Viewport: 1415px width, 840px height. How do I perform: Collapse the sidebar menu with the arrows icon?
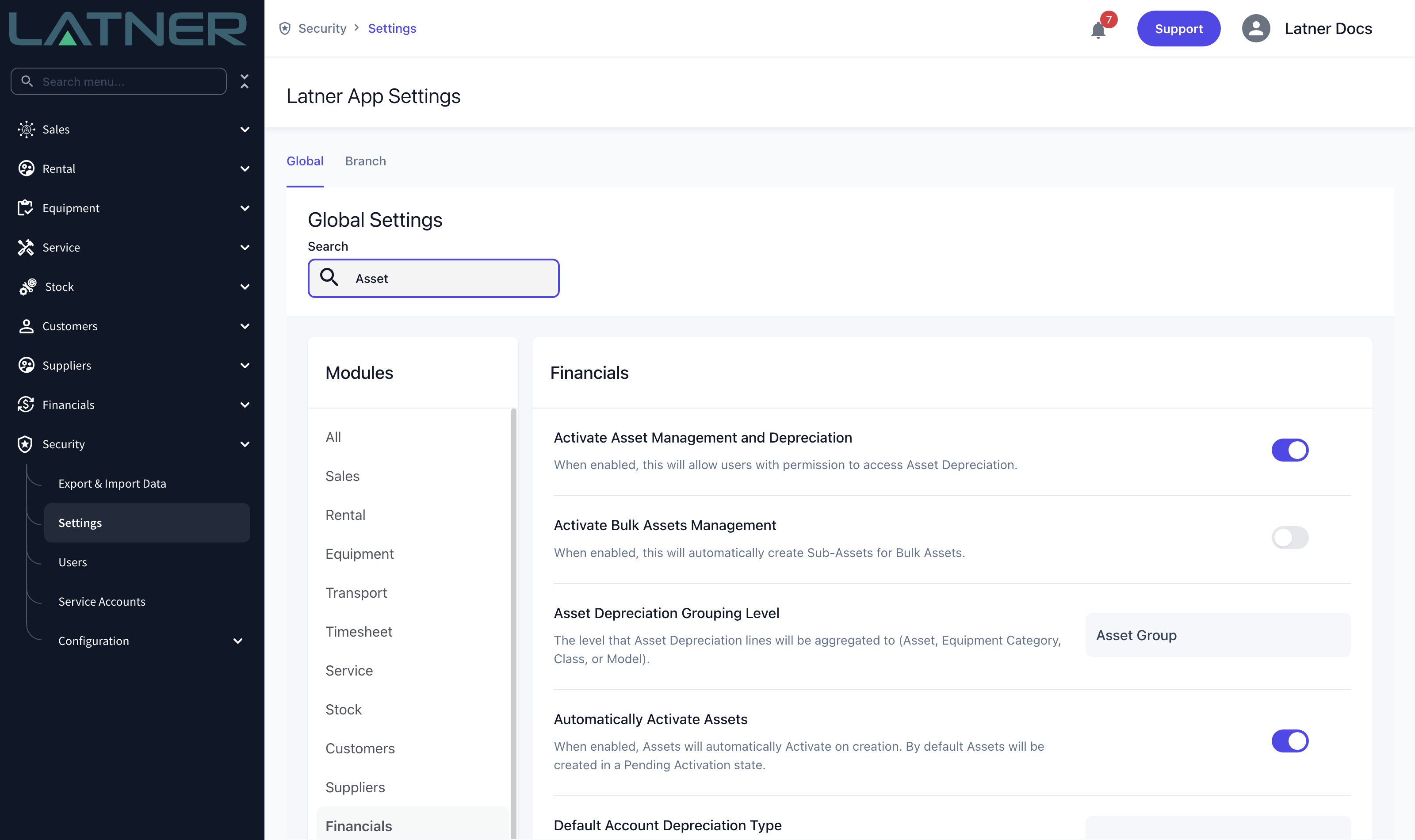(245, 81)
